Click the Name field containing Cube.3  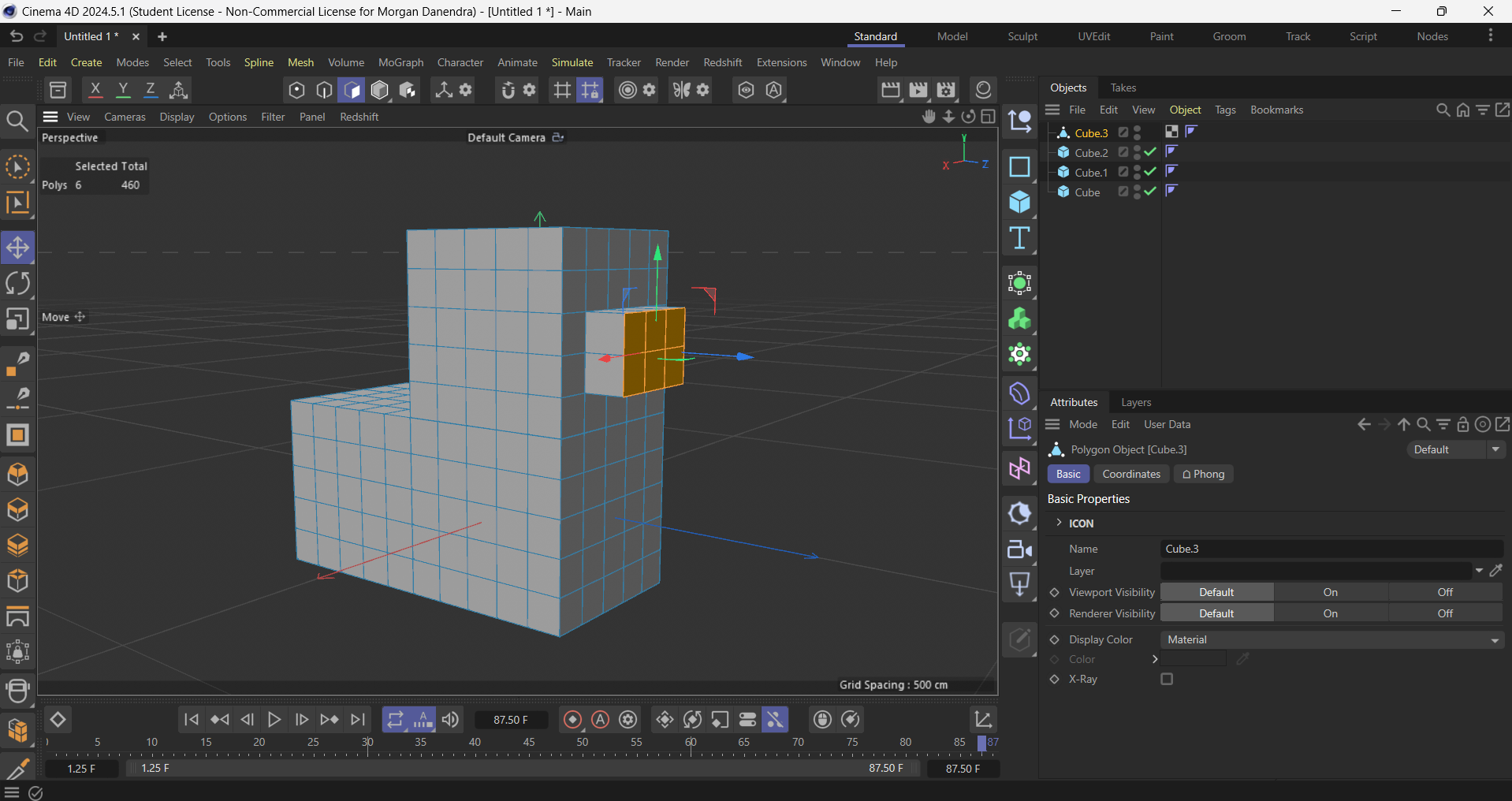pos(1331,549)
